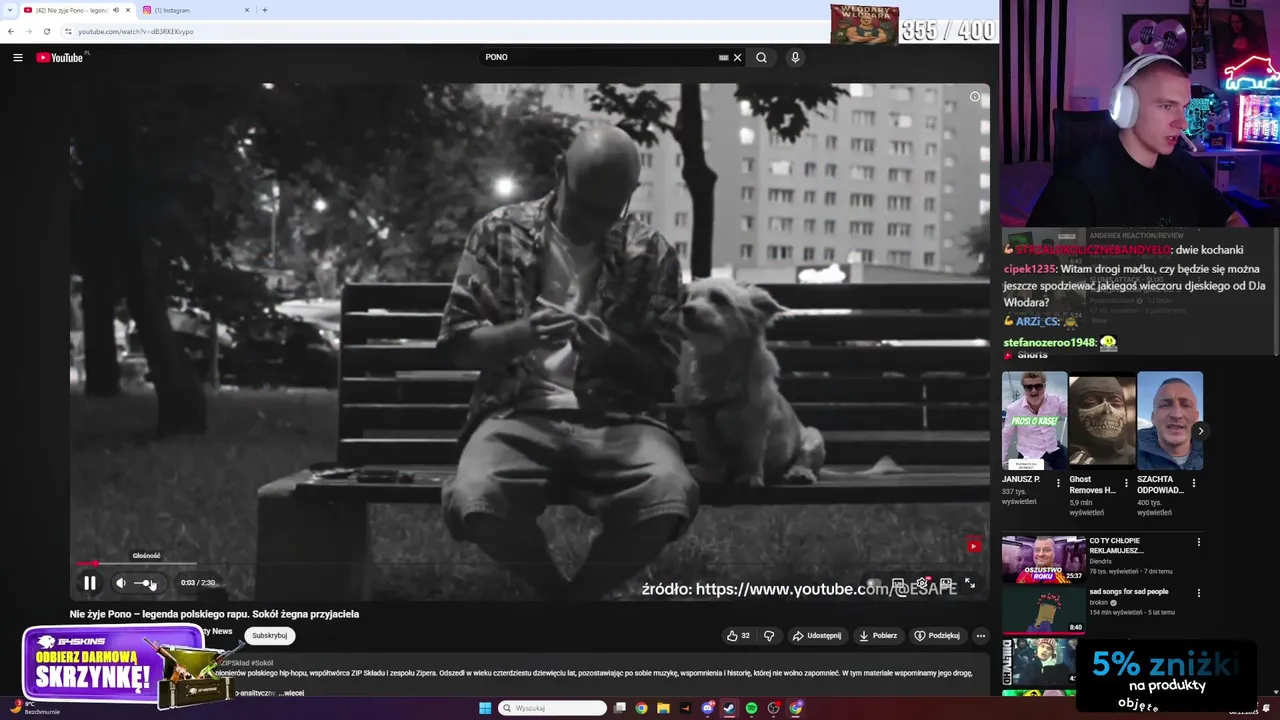The image size is (1280, 720).
Task: Open the player settings gear
Action: click(922, 583)
